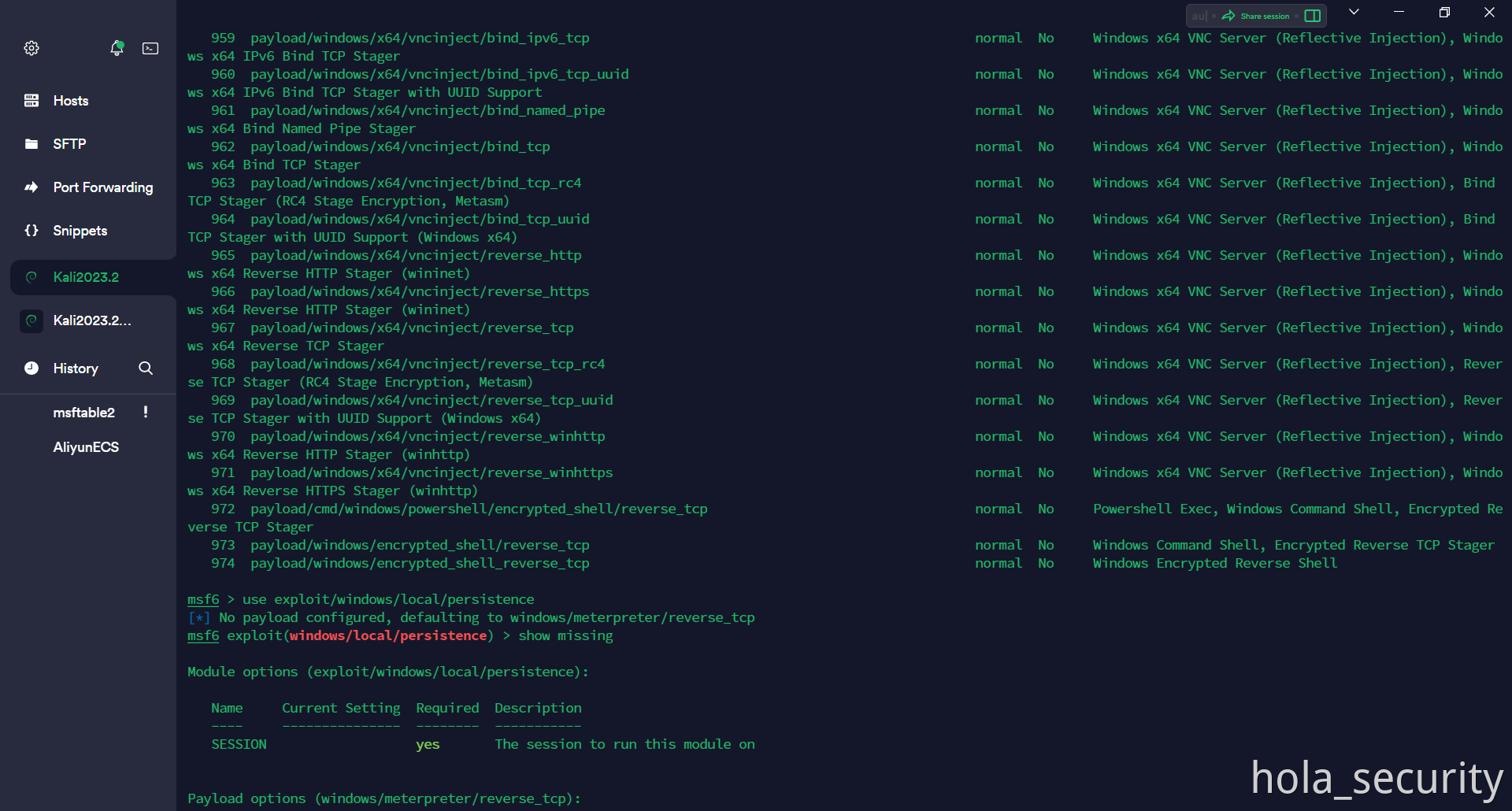
Task: Click the warning mark beside msftable2
Action: point(146,412)
